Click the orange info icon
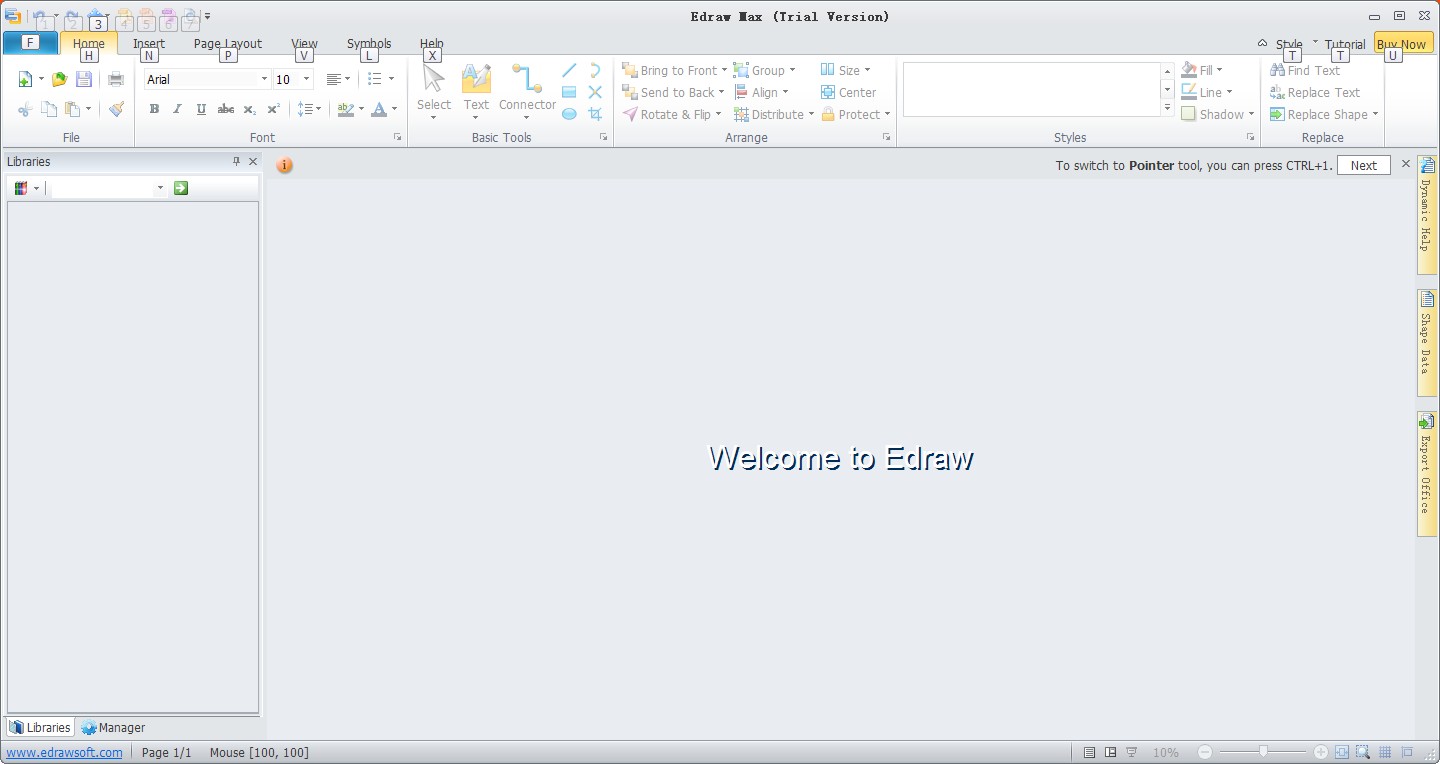Screen dimensions: 1440x764 [285, 165]
